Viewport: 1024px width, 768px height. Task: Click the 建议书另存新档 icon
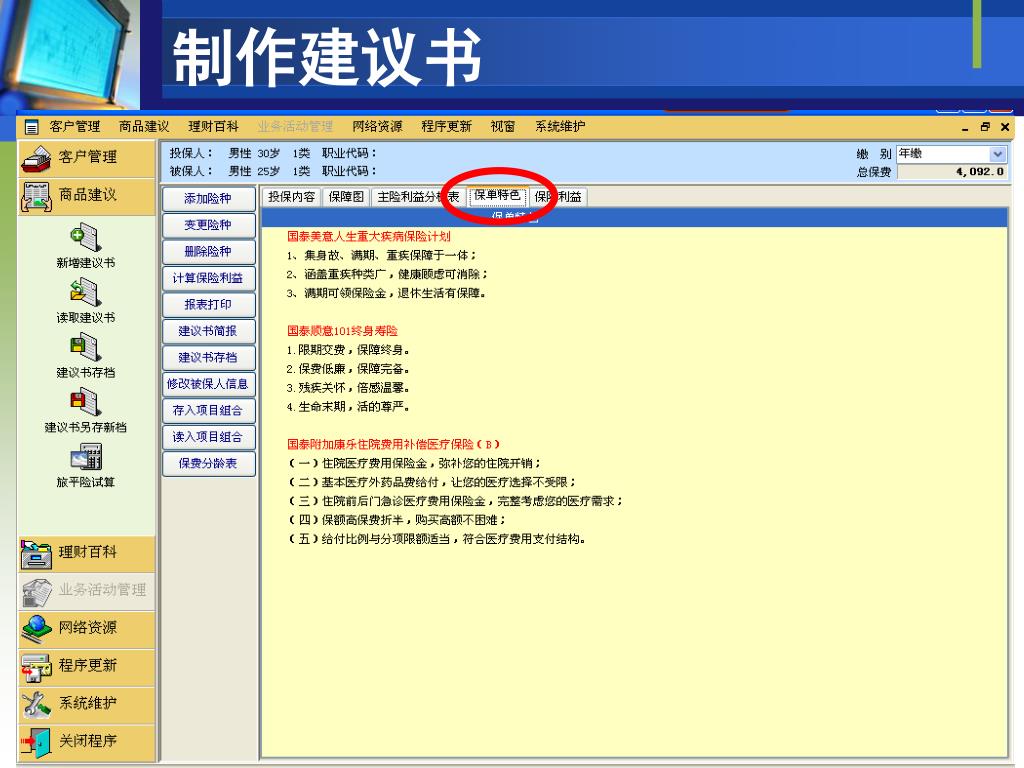point(86,402)
